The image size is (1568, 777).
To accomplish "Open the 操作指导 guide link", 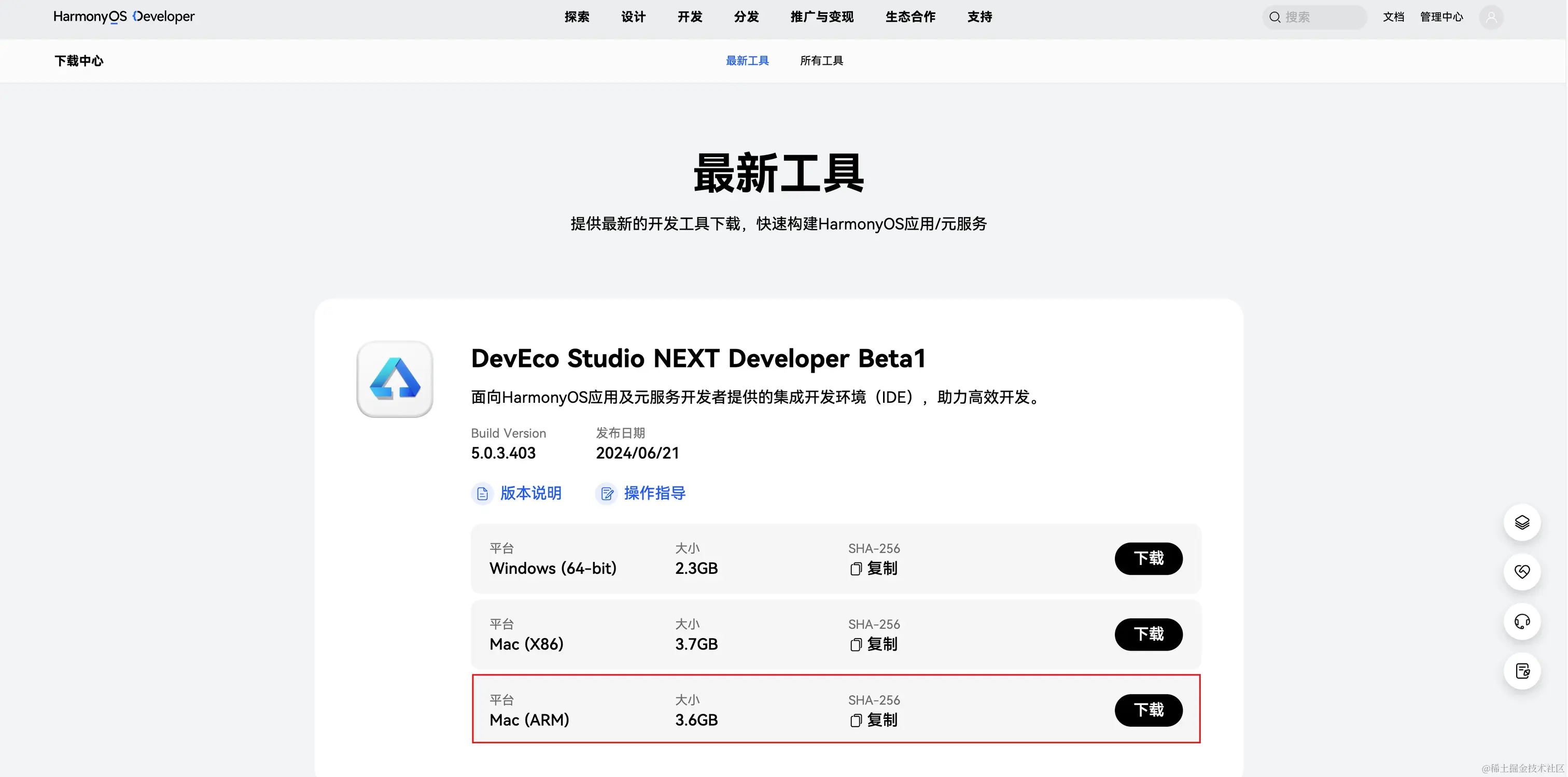I will click(654, 493).
